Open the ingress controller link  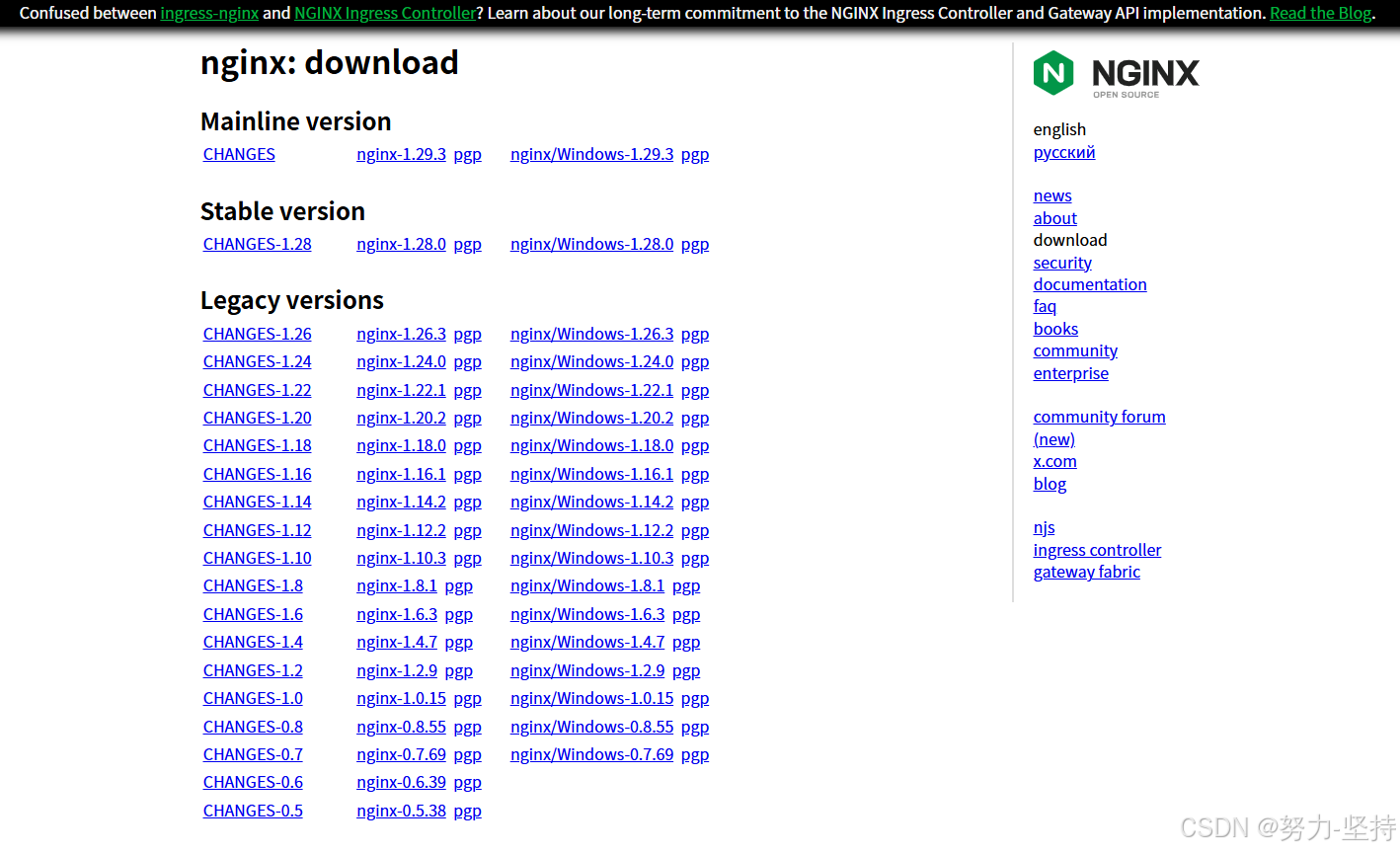1097,550
